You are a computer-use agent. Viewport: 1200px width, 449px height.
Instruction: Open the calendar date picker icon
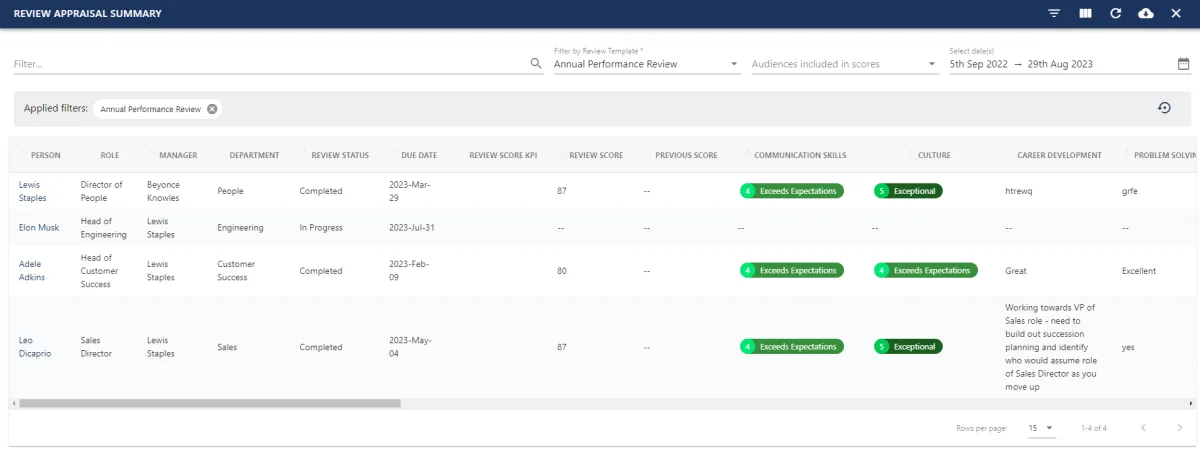[1184, 63]
